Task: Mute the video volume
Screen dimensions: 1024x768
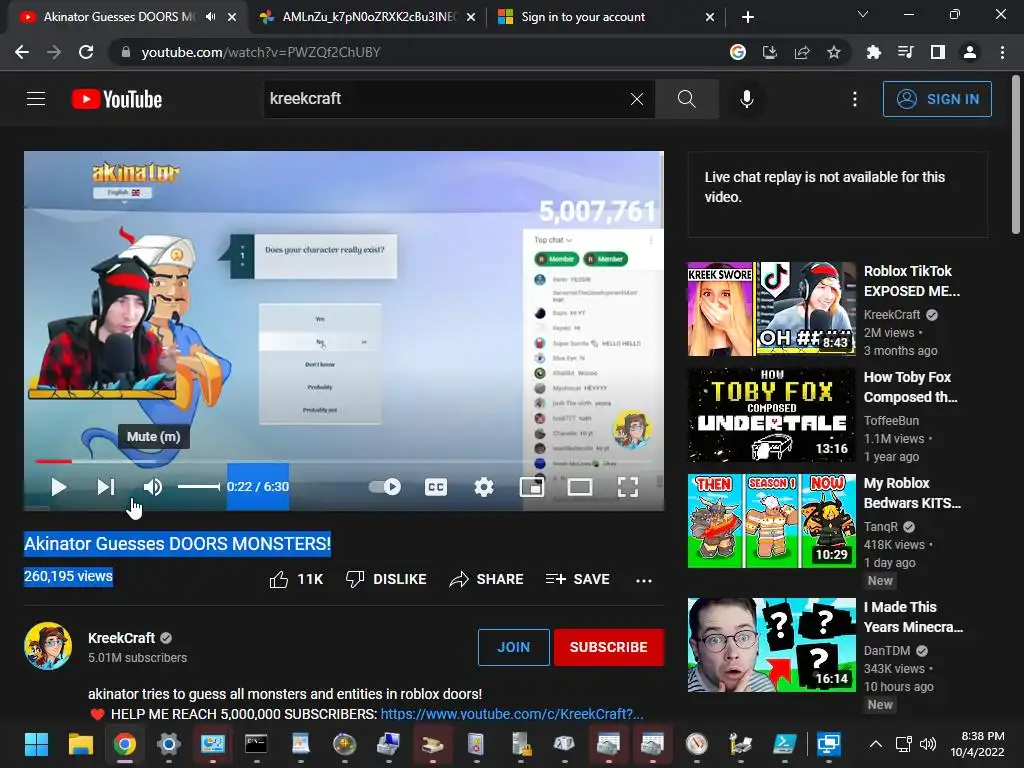Action: pos(152,487)
